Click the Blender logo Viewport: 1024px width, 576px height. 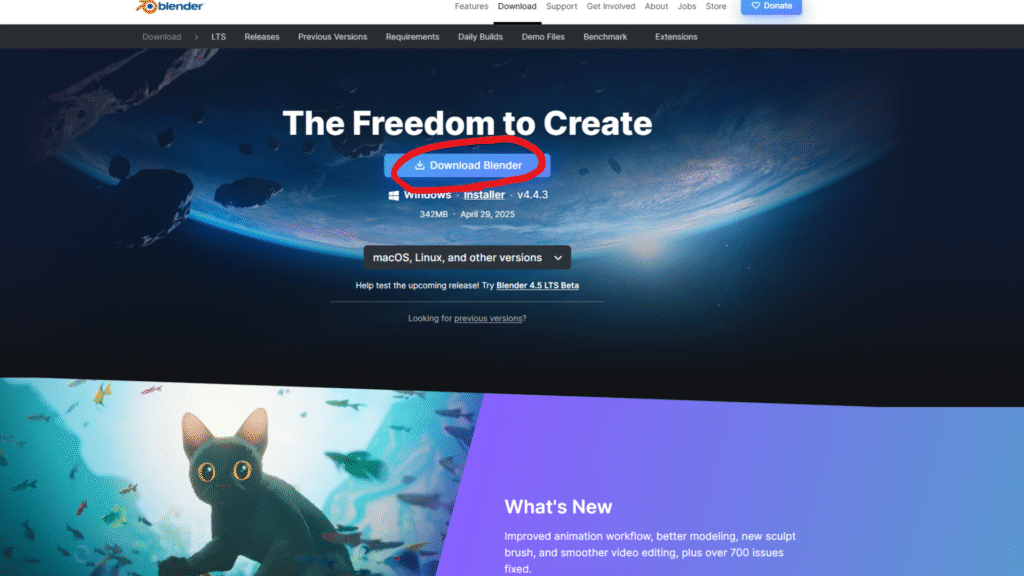click(x=170, y=6)
